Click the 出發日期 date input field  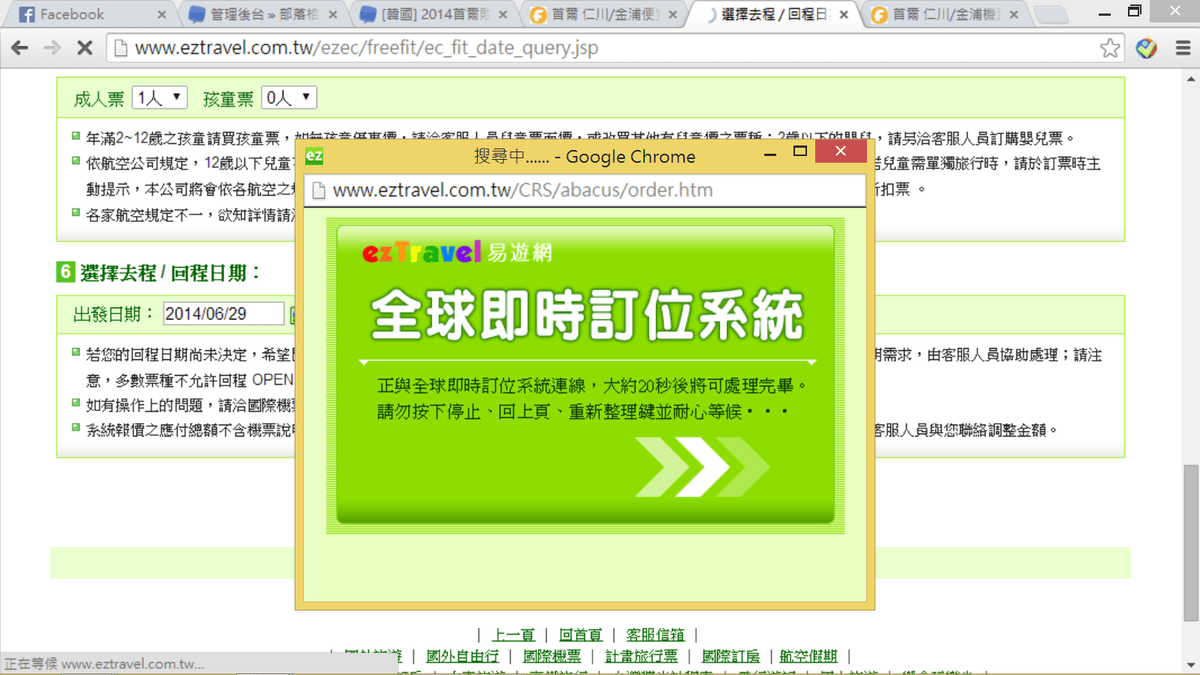click(223, 314)
